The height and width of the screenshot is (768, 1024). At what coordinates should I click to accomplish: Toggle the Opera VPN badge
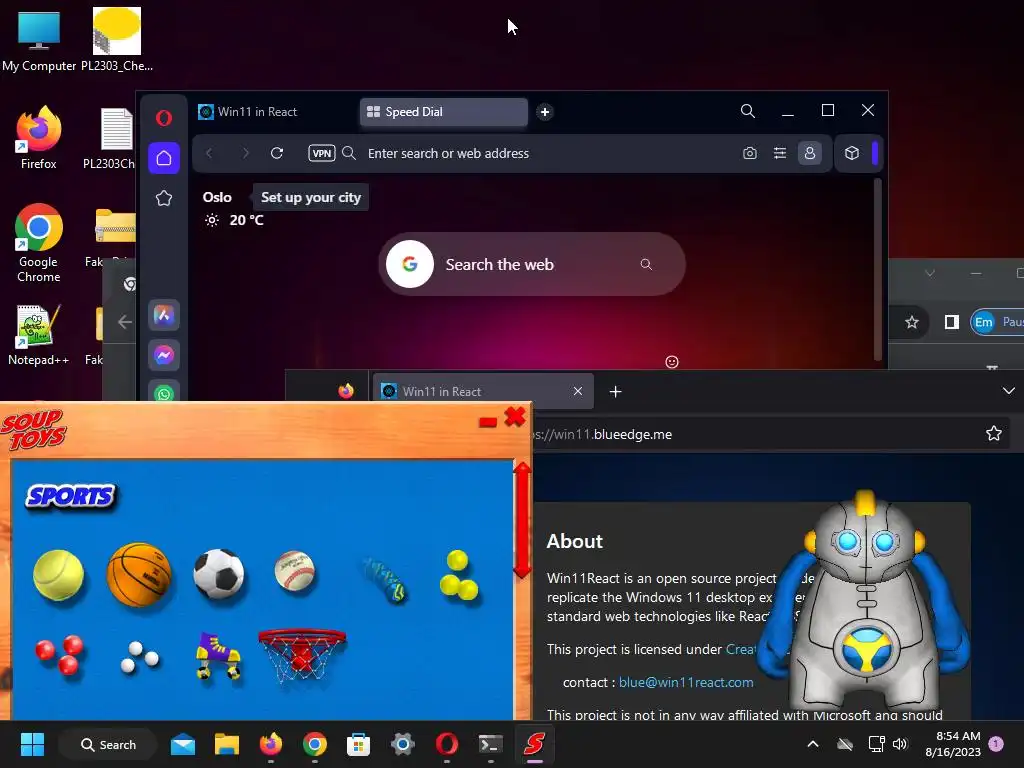(x=321, y=153)
